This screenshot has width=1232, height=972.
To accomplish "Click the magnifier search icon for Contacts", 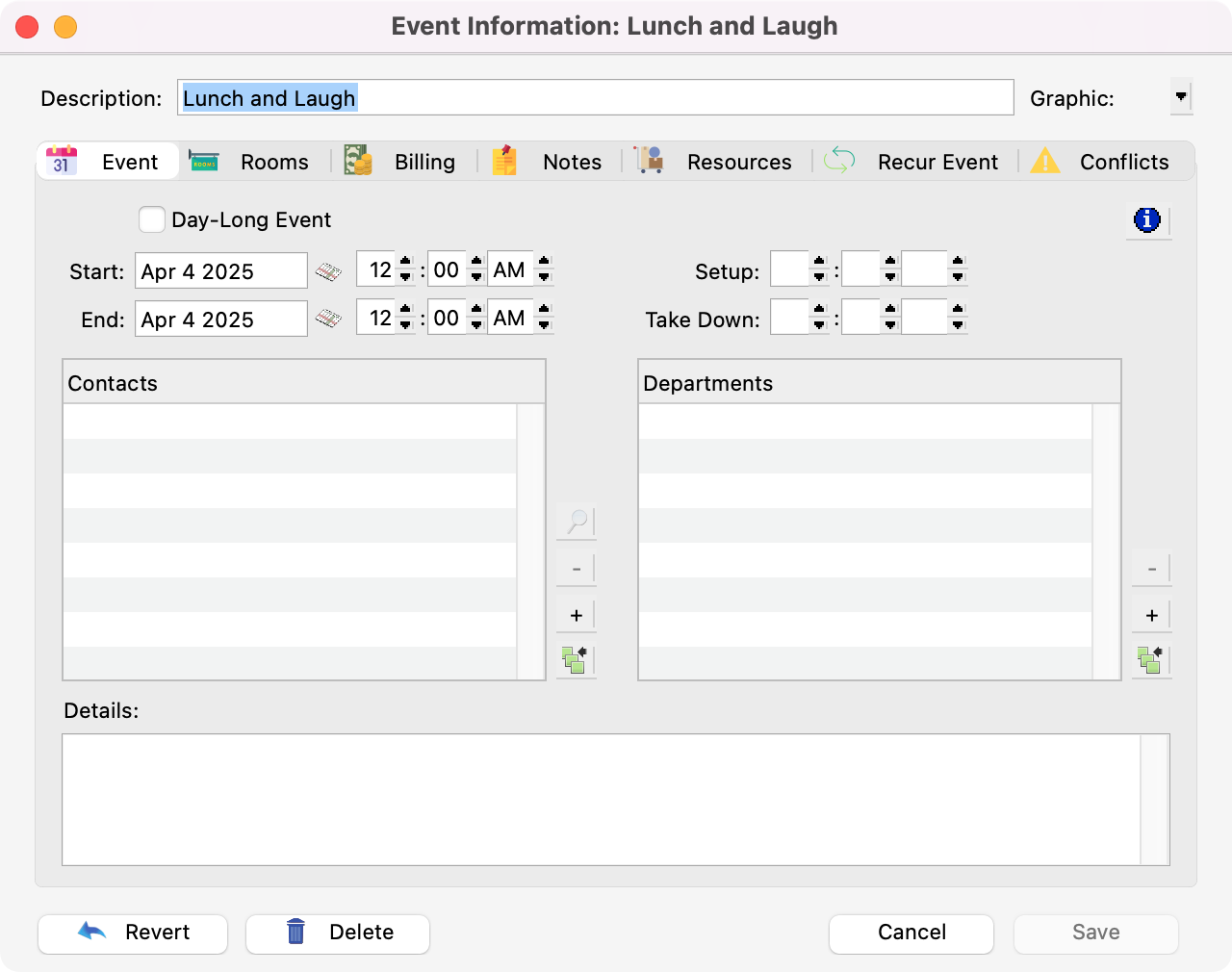I will click(x=577, y=522).
